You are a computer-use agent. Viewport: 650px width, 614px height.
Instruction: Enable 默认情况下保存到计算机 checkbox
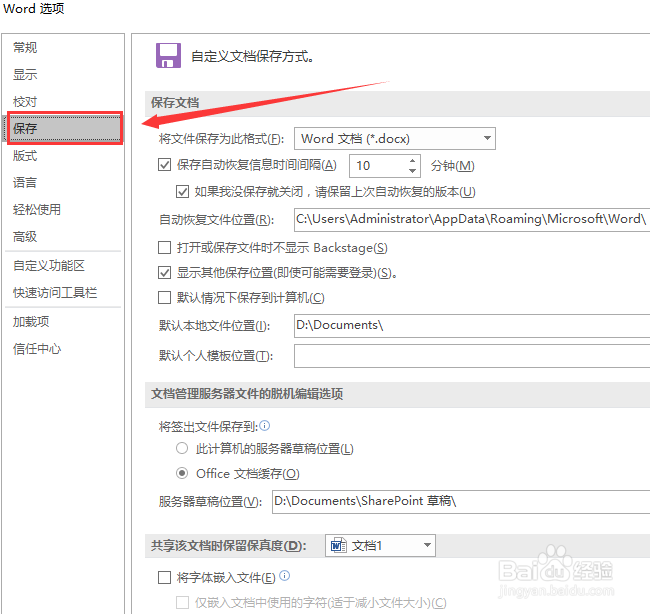coord(165,297)
